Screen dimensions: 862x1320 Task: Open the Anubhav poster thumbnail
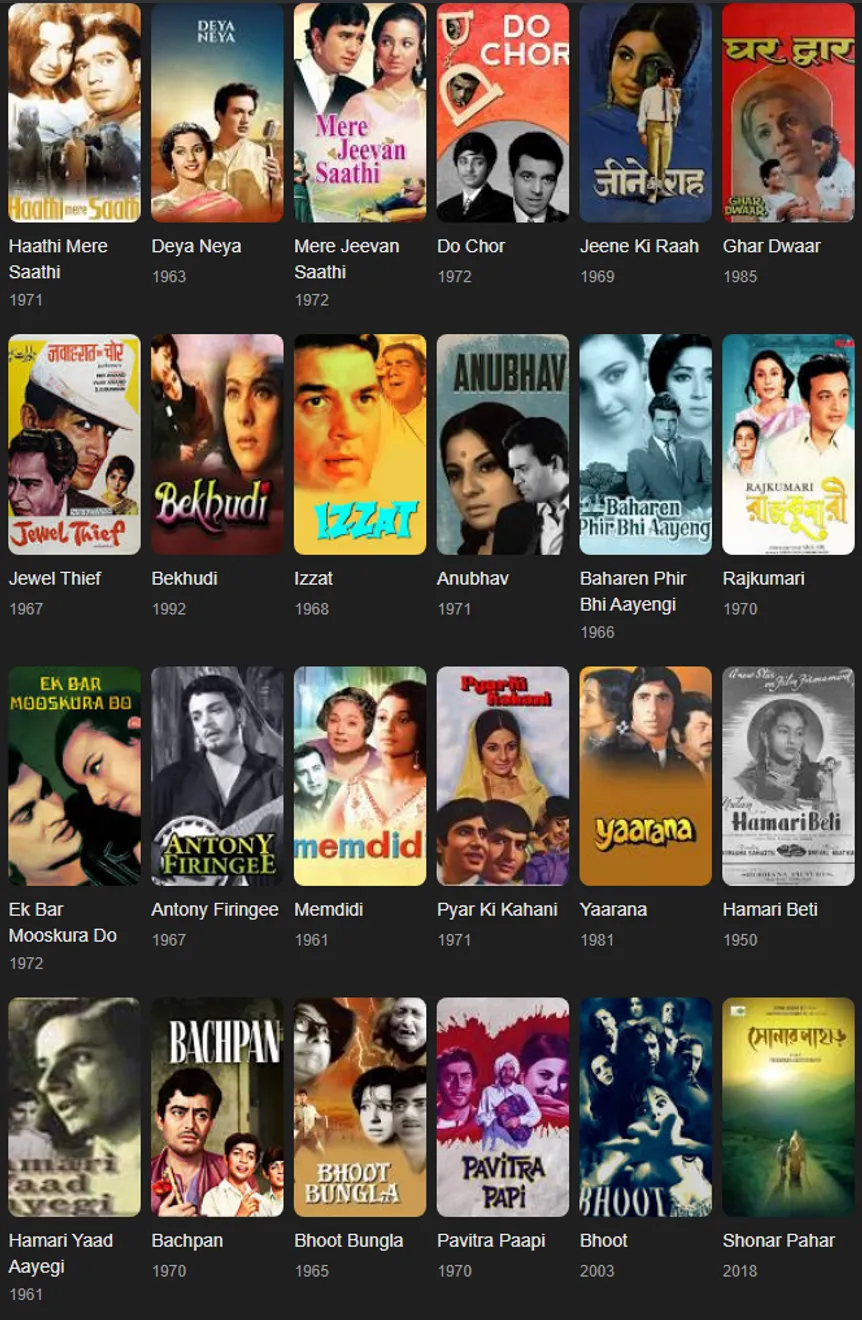(x=503, y=444)
